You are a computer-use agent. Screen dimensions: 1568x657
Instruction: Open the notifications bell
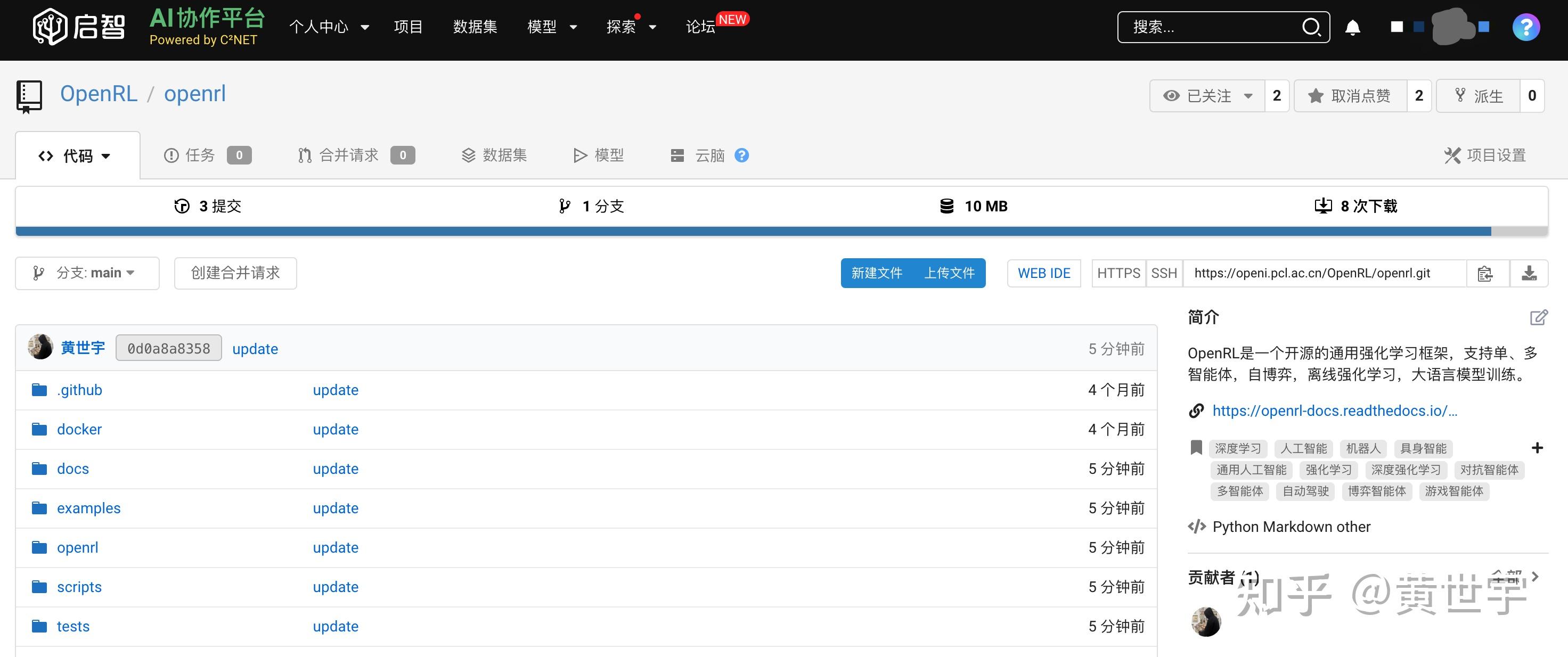click(1352, 27)
